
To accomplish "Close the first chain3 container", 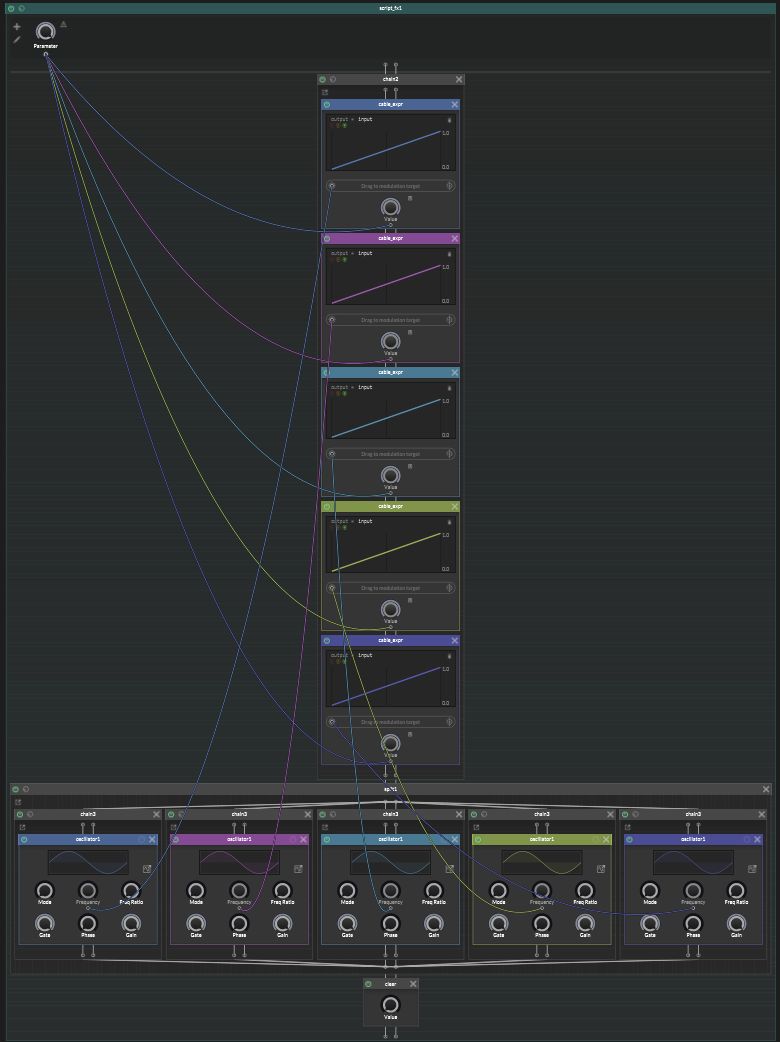I will (x=156, y=814).
